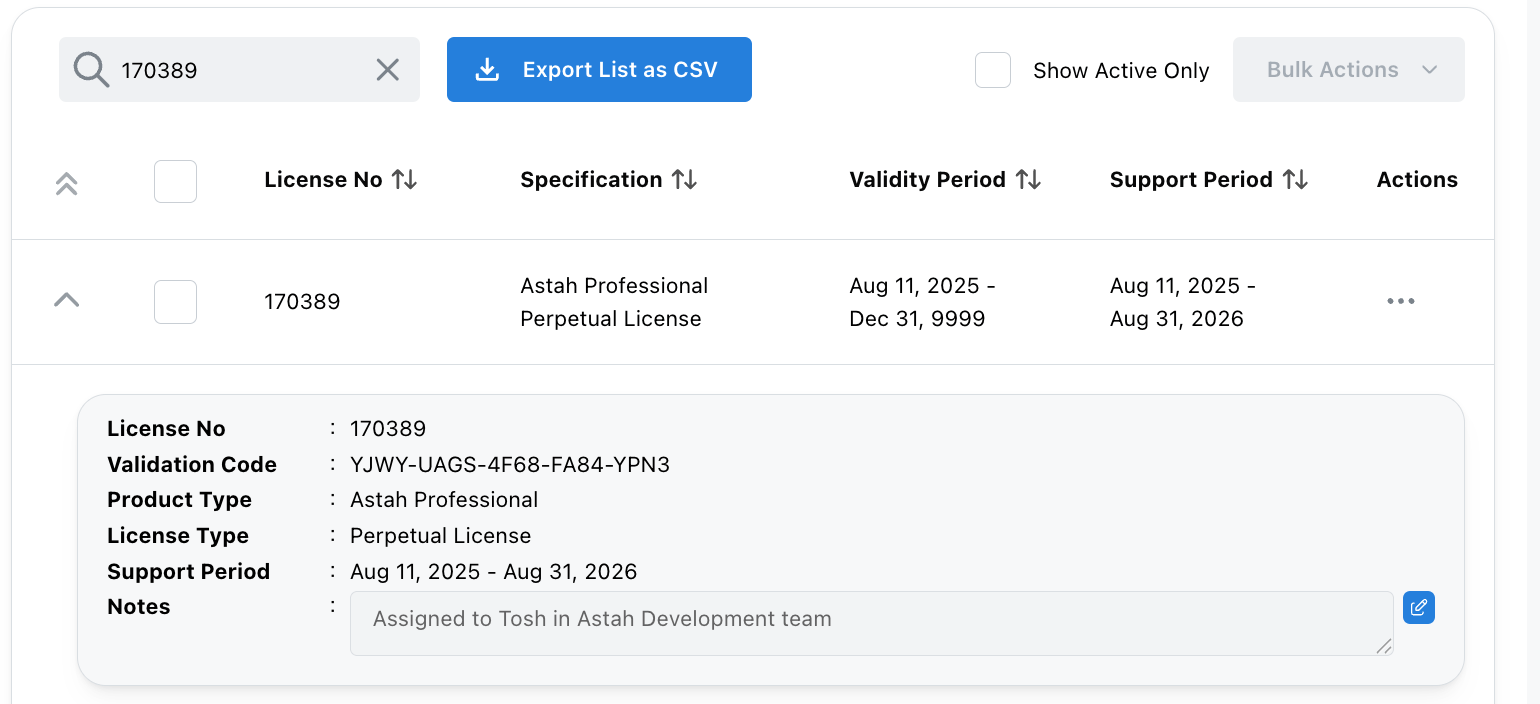Open the Bulk Actions dropdown
This screenshot has width=1540, height=704.
pyautogui.click(x=1349, y=70)
